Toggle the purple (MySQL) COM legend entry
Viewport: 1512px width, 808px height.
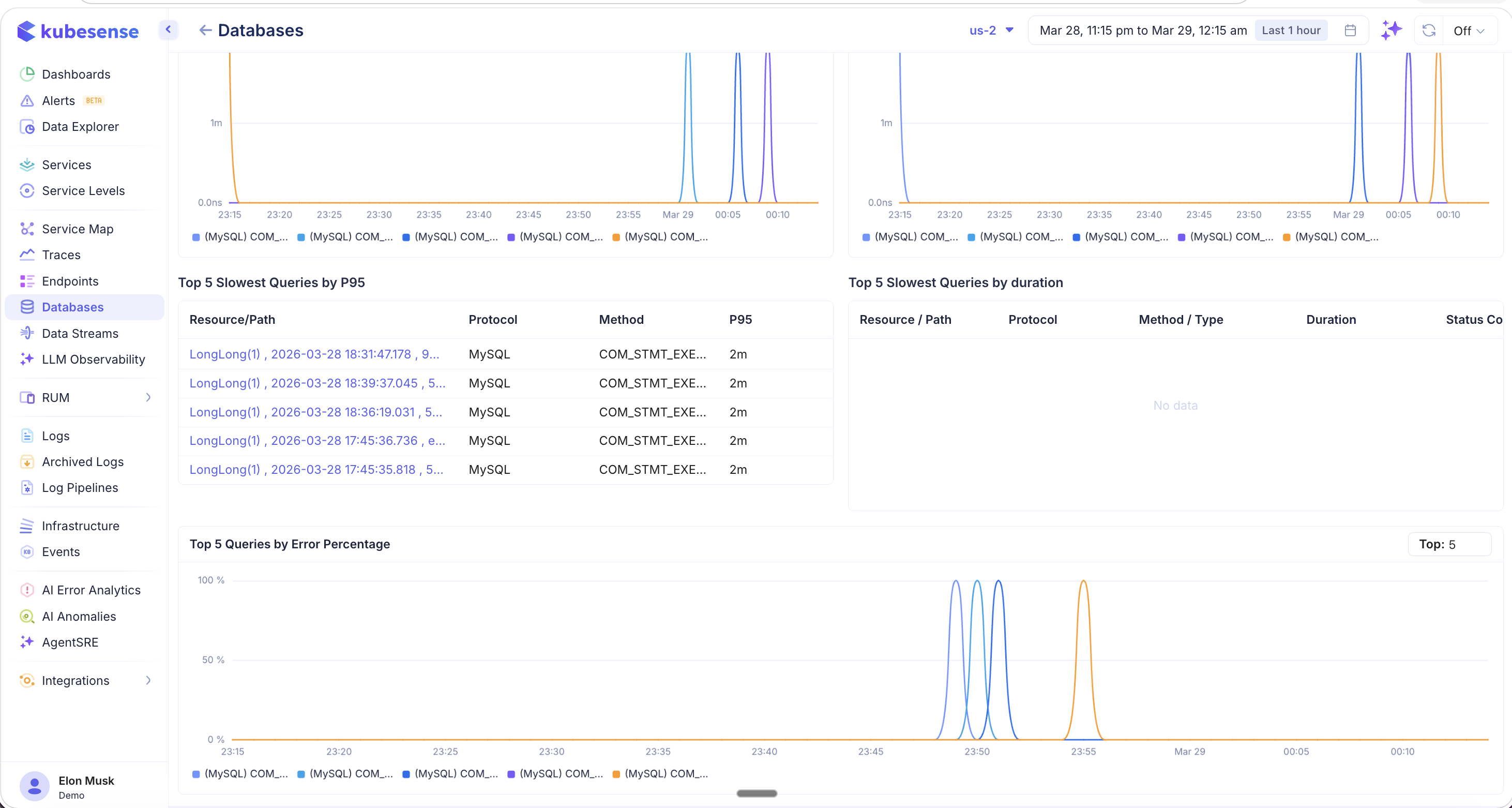click(x=554, y=236)
